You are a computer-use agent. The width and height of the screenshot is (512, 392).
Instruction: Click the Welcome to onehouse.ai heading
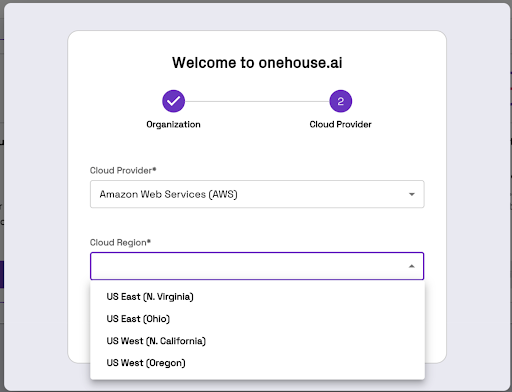257,63
